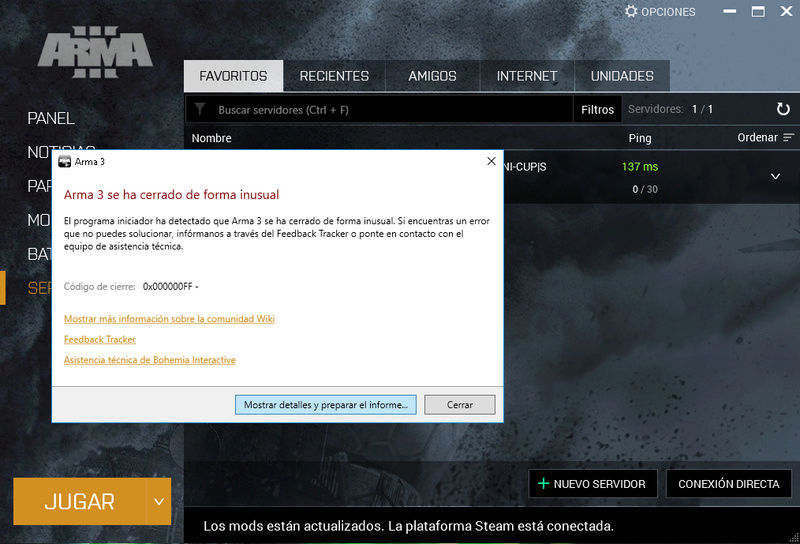Click the refresh servers icon
This screenshot has width=800, height=544.
(783, 109)
